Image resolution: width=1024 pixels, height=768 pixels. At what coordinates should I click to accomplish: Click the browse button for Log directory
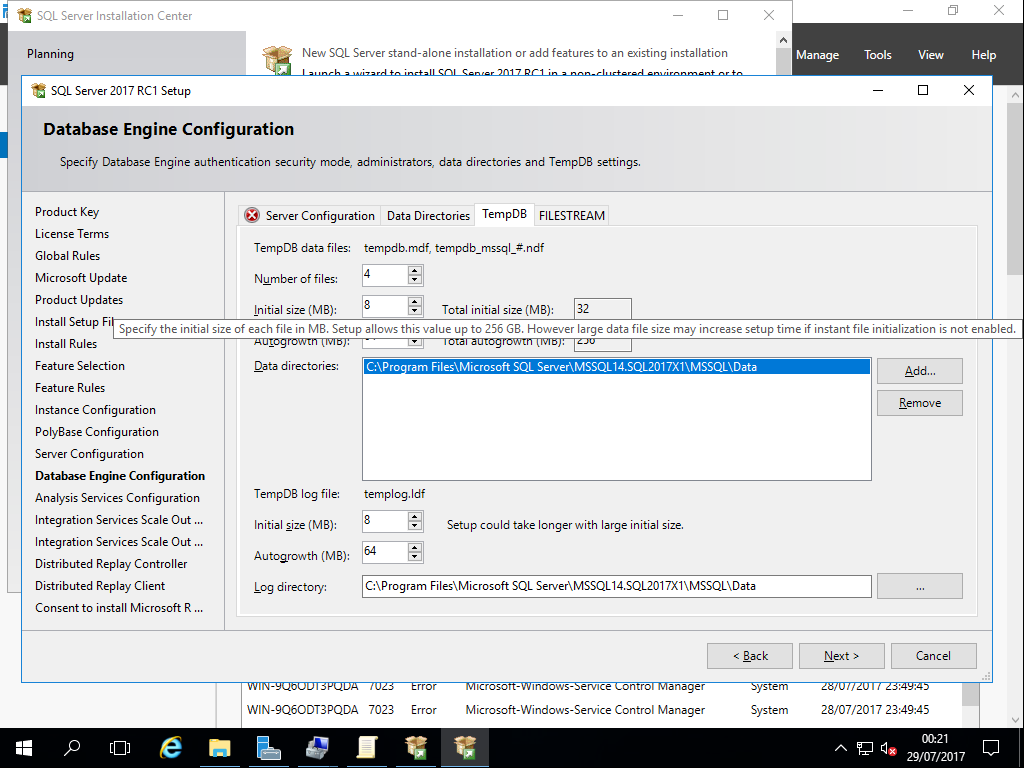tap(919, 586)
